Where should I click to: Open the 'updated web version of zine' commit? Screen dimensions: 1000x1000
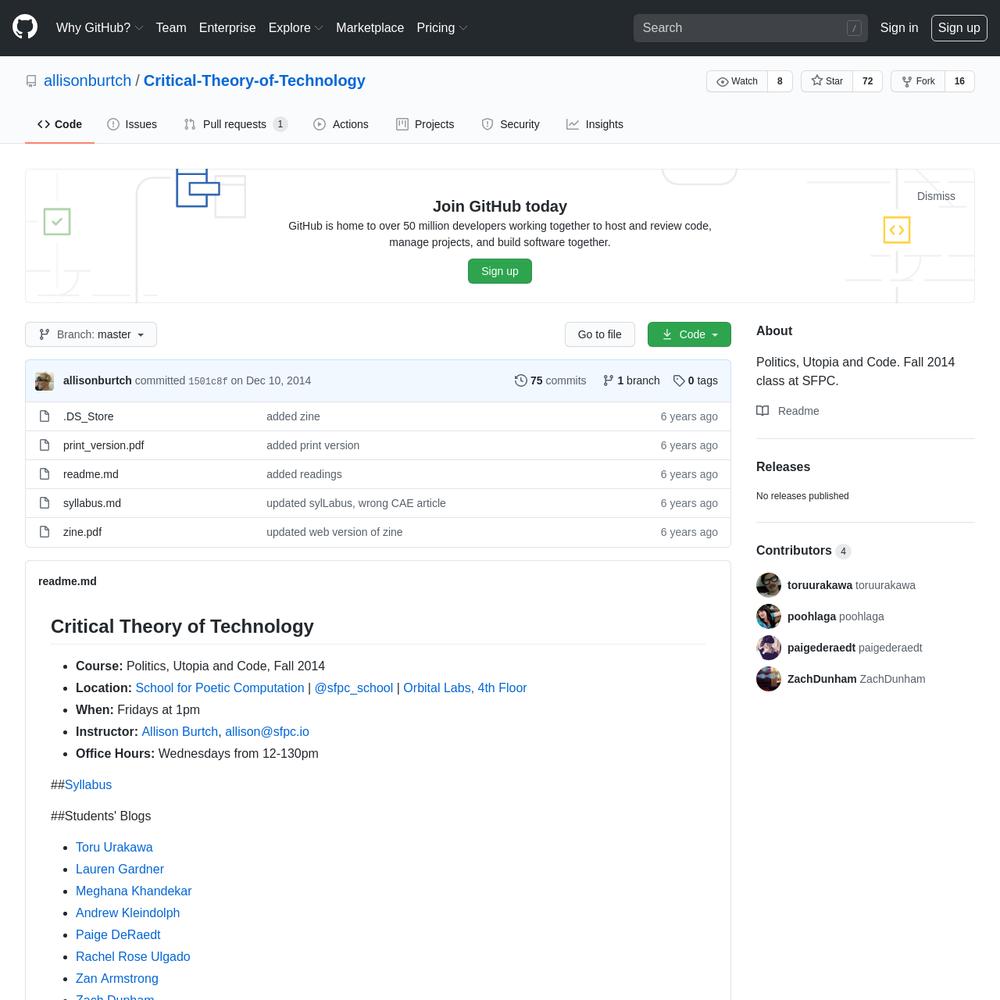pos(334,532)
